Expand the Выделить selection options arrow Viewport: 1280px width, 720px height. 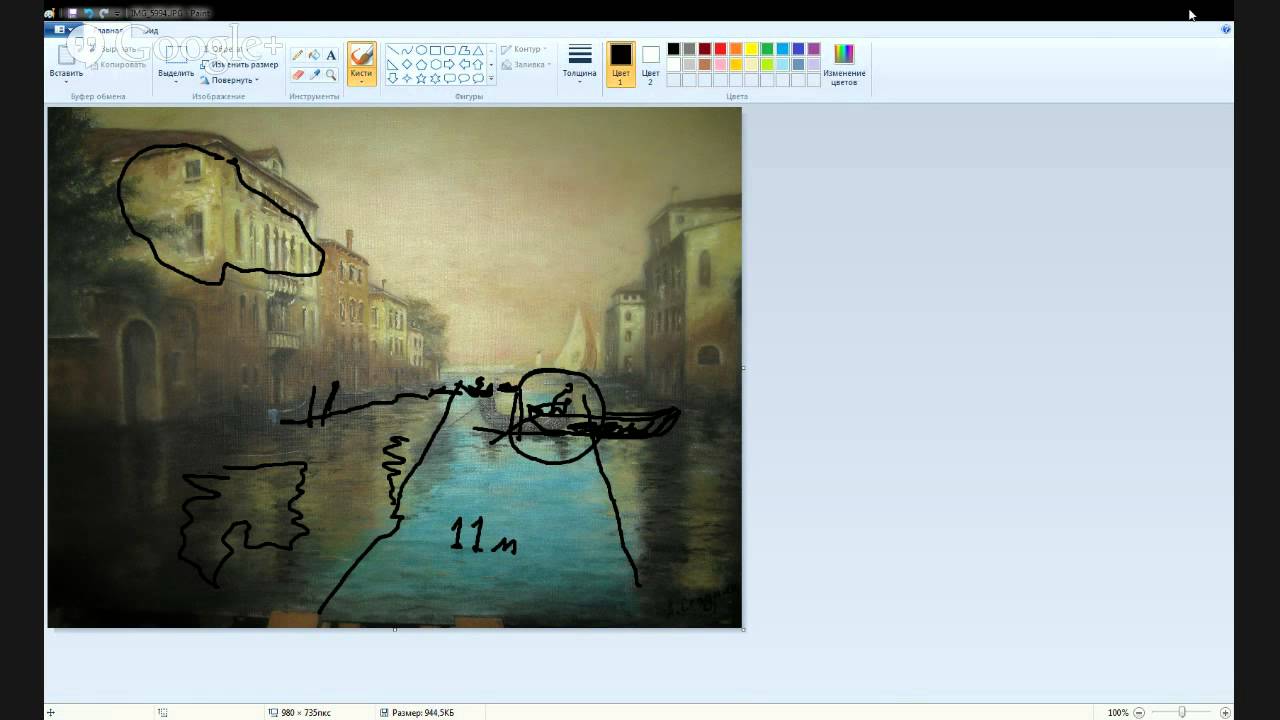[176, 81]
